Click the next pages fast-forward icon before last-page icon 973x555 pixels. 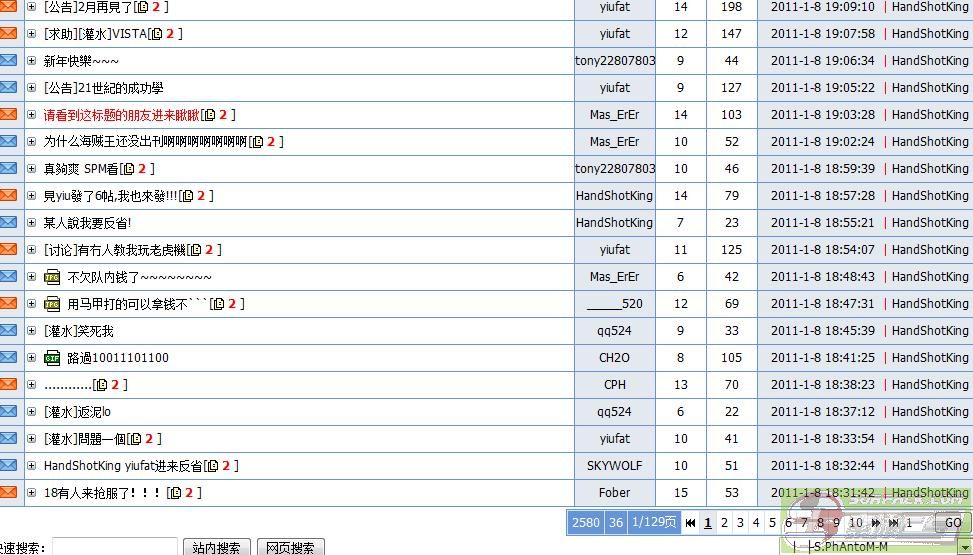pyautogui.click(x=876, y=522)
